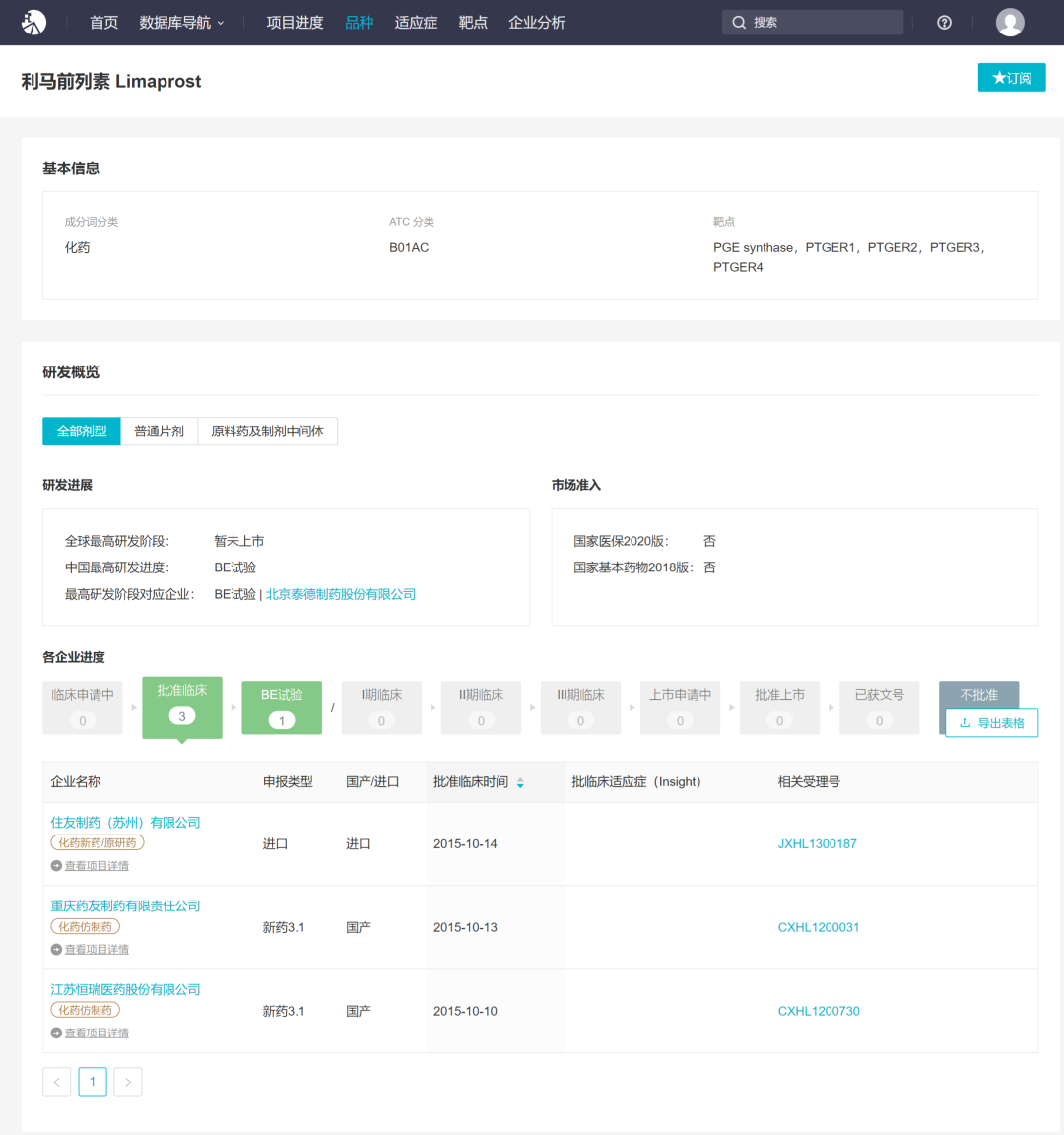Click 导出表格 export button
Screen dimensions: 1064x1135
pyautogui.click(x=992, y=723)
